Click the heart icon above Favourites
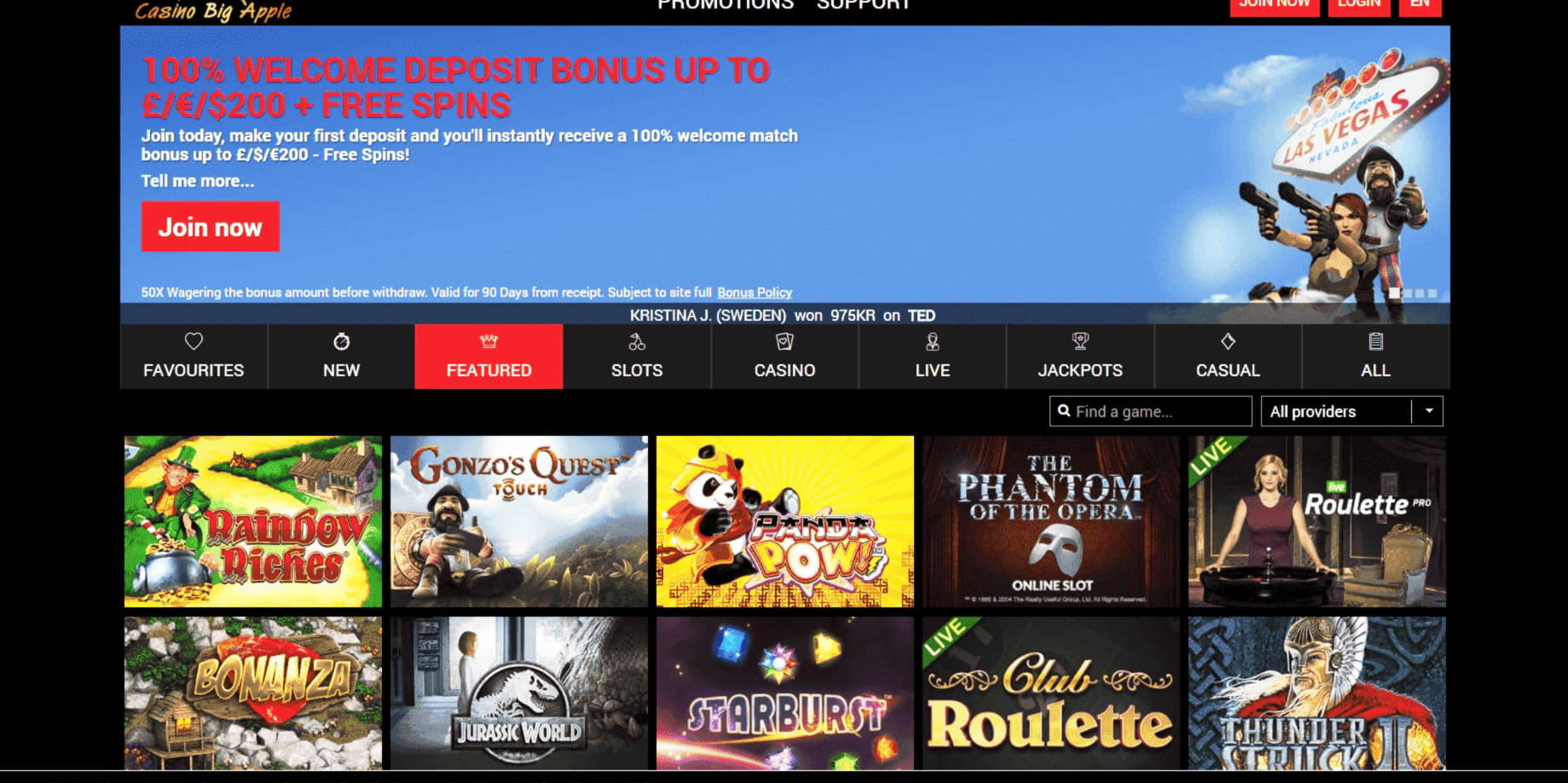This screenshot has width=1568, height=783. click(x=194, y=341)
